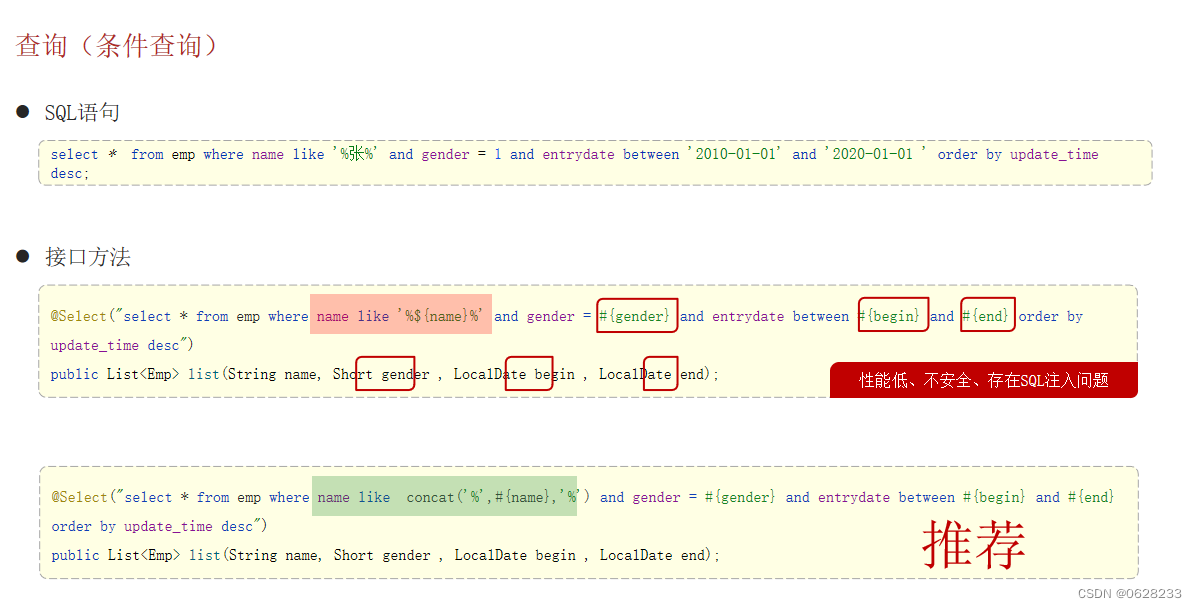The height and width of the screenshot is (608, 1197).
Task: Click #{begin} in the concat query annotation
Action: tap(994, 497)
